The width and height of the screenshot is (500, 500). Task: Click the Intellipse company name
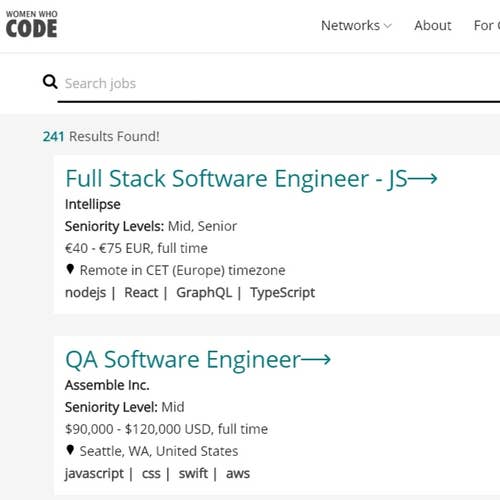pos(93,204)
